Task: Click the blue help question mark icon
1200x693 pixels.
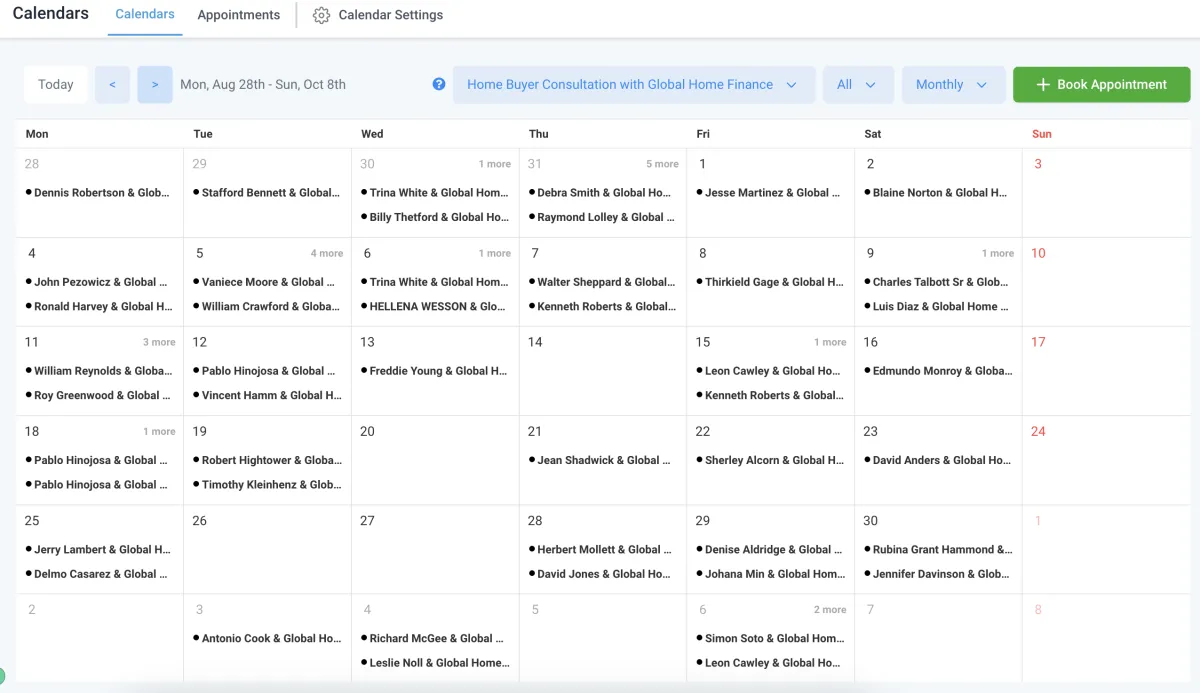Action: coord(439,84)
